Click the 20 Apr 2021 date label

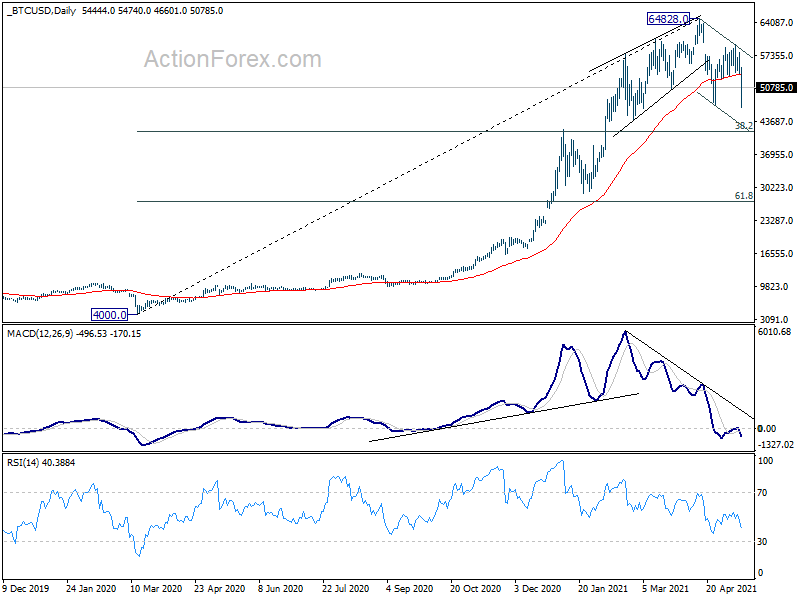(731, 589)
